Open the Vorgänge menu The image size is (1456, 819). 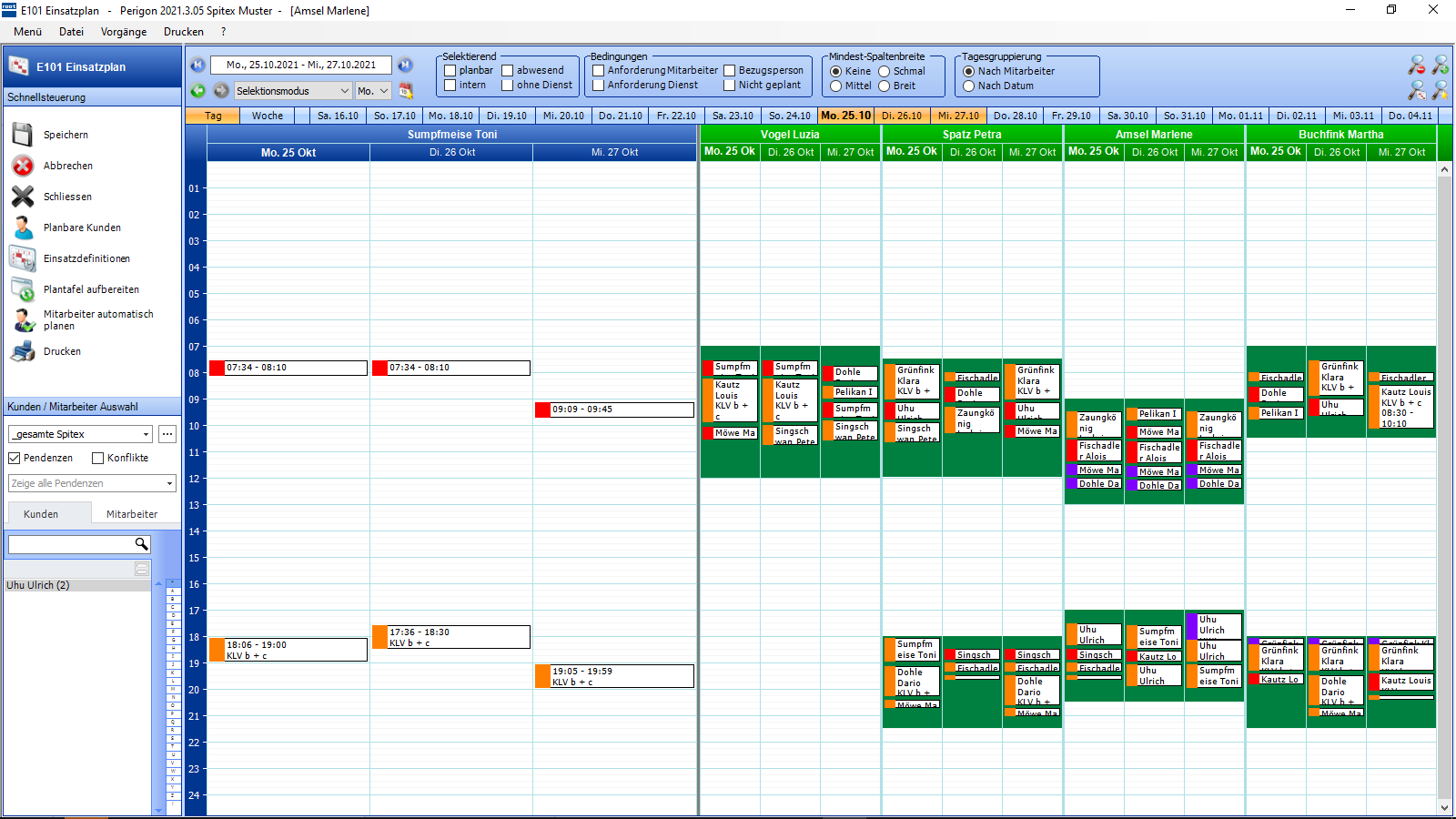(x=124, y=32)
